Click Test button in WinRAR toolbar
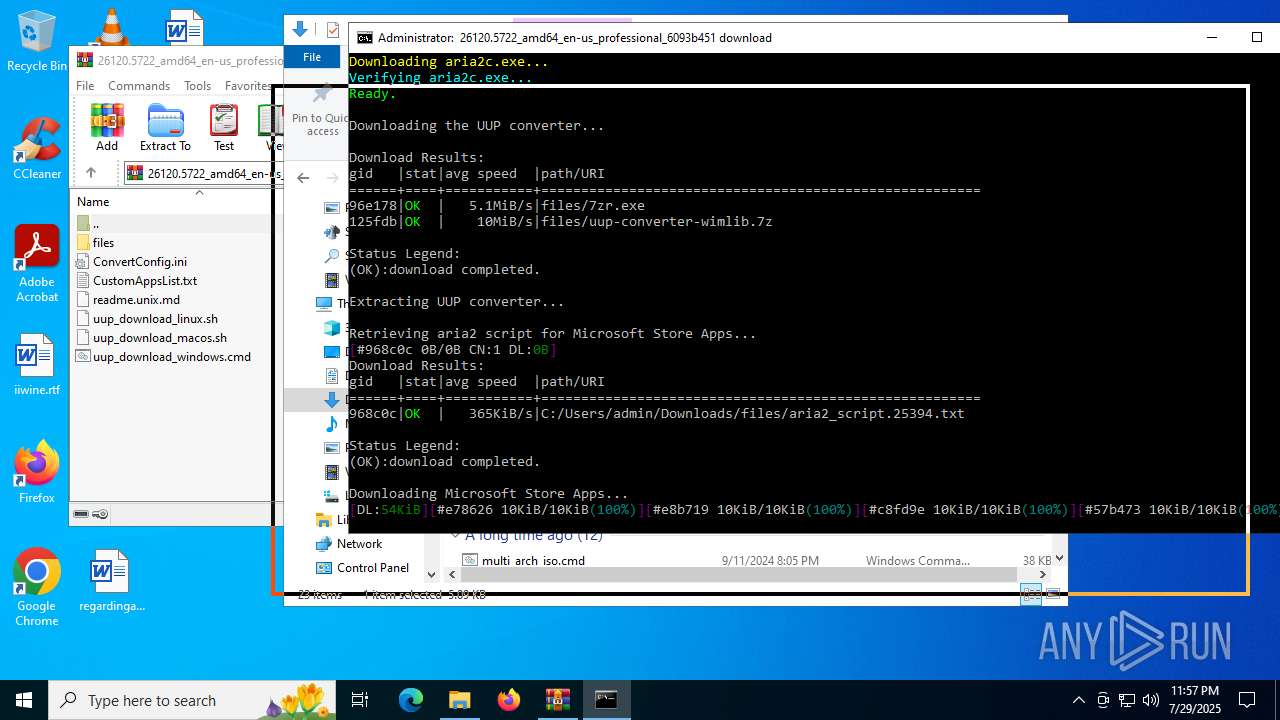 coord(224,128)
